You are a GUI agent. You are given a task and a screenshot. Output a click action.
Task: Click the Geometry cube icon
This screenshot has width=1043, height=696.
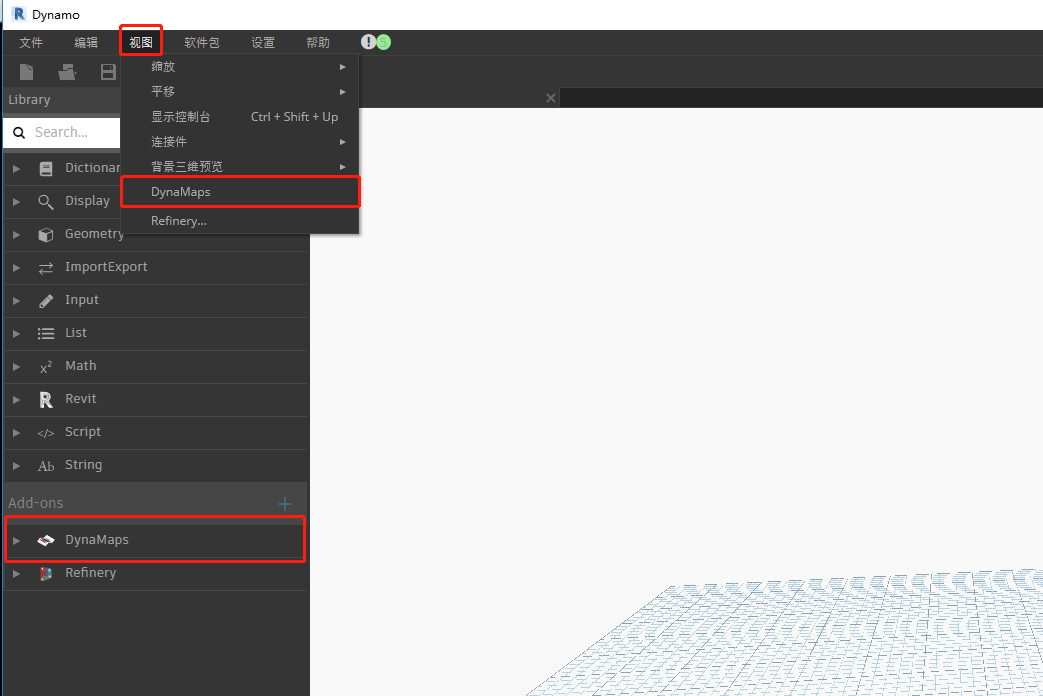click(x=46, y=234)
